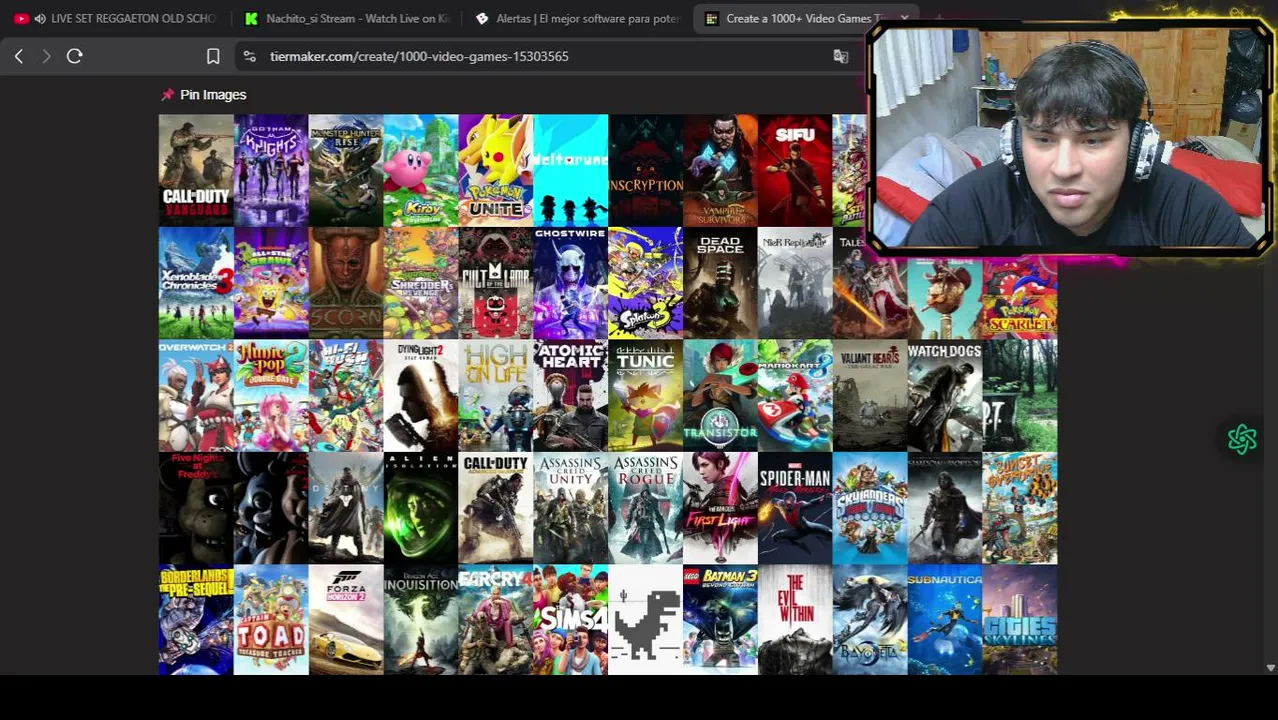This screenshot has width=1278, height=720.
Task: Pick the Alien Isolation thumbnail
Action: pyautogui.click(x=421, y=509)
